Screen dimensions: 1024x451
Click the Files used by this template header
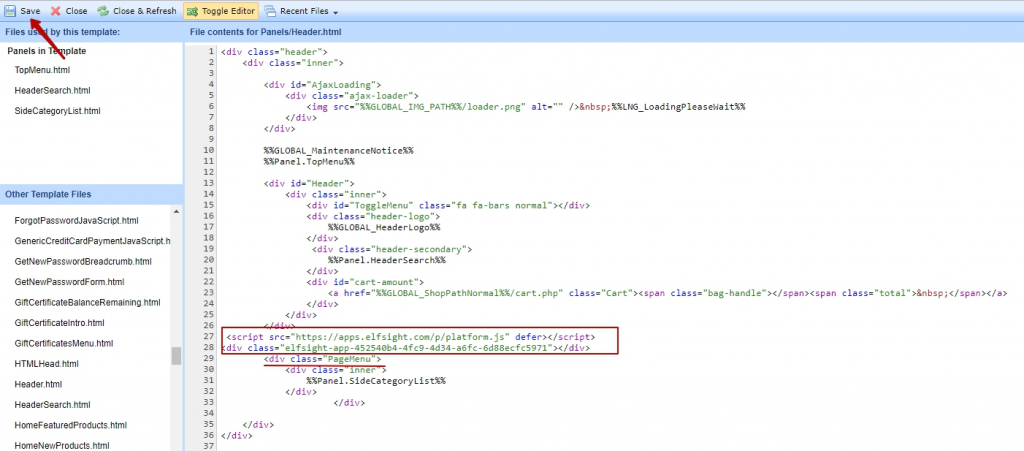coord(63,32)
